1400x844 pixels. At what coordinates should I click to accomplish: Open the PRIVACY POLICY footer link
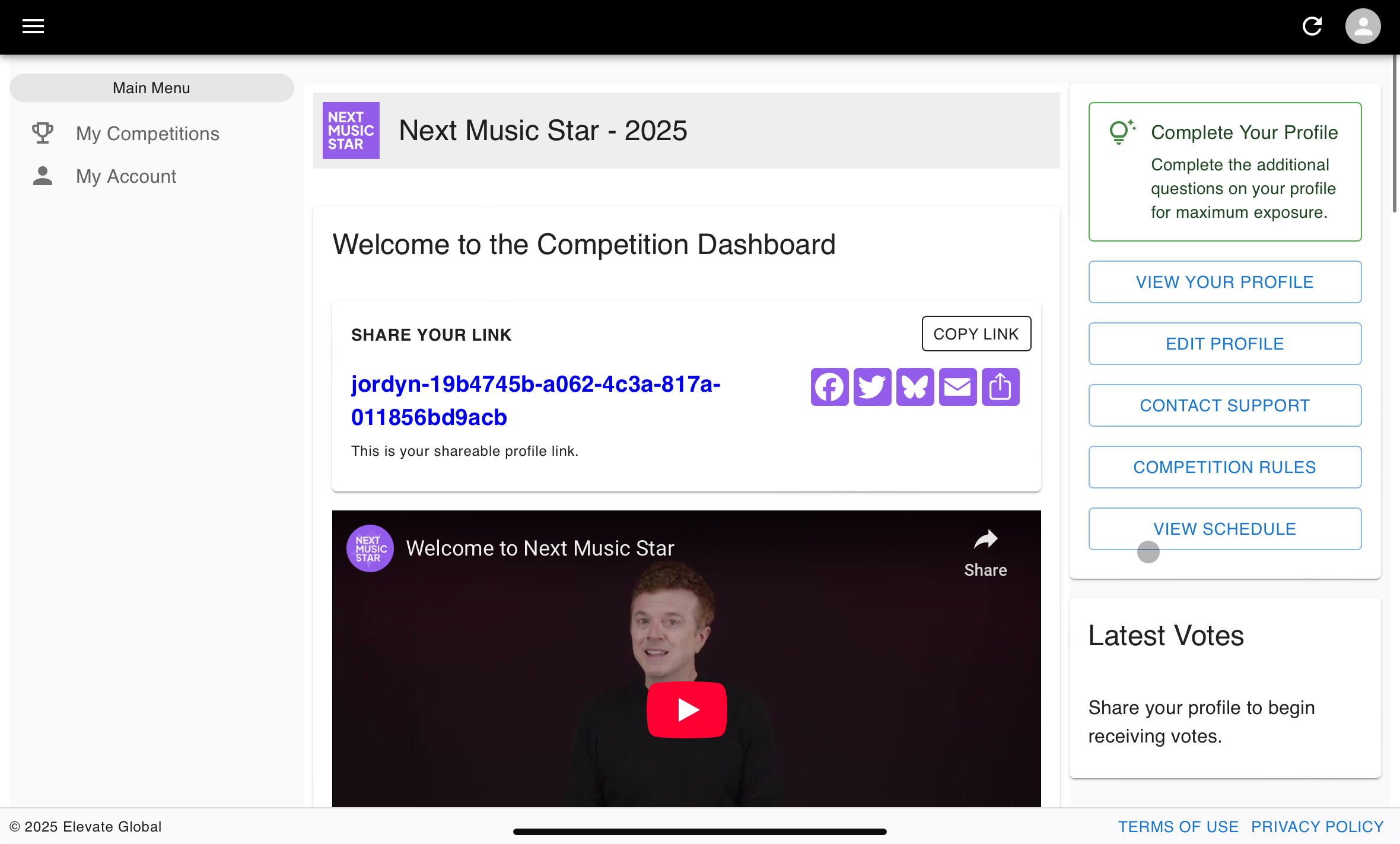pyautogui.click(x=1317, y=827)
